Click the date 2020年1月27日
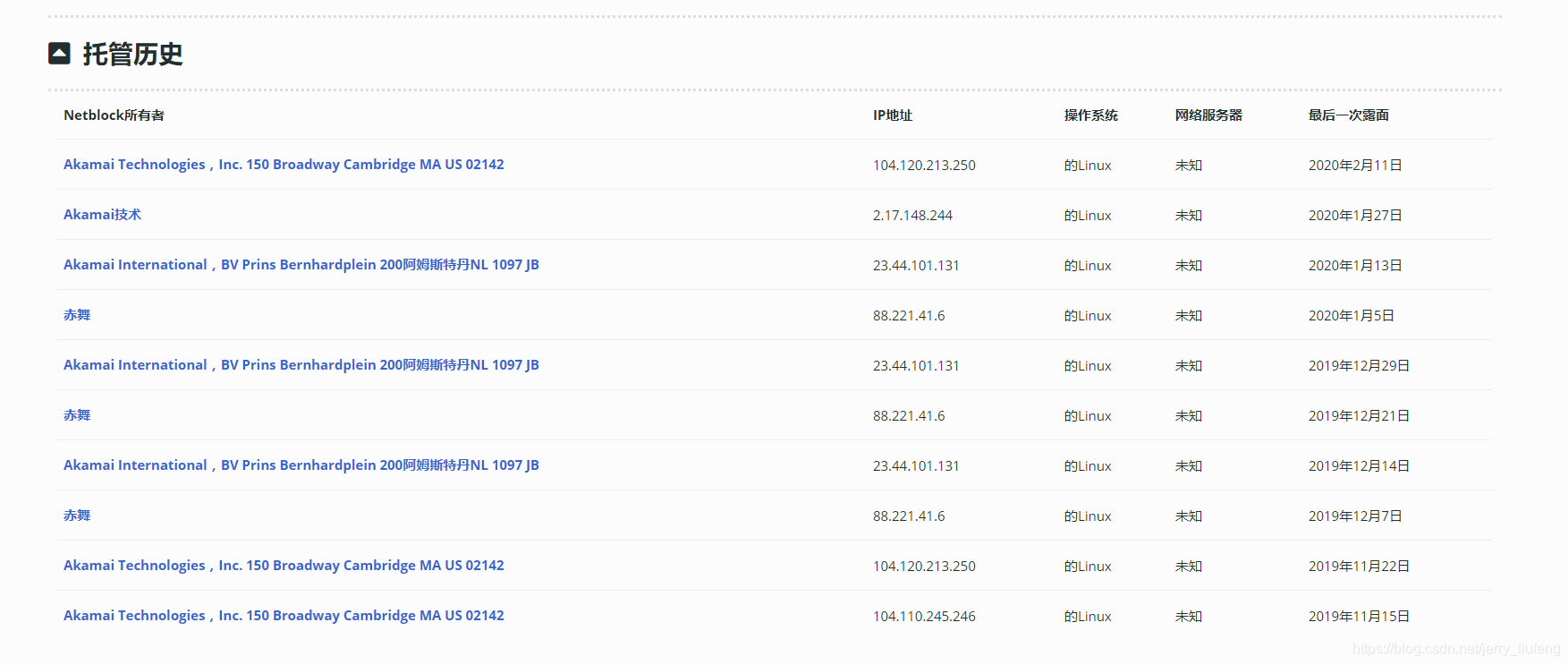The width and height of the screenshot is (1568, 665). [x=1355, y=216]
